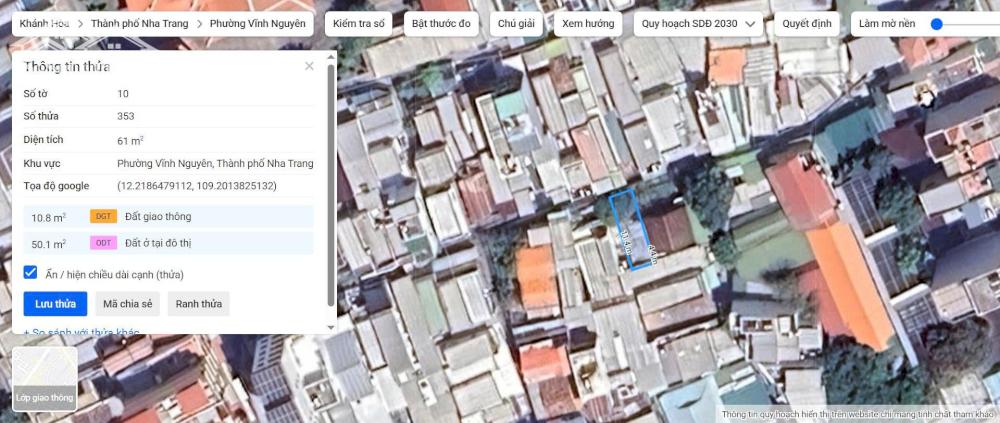Toggle Ẩn / hiện chiều dài cạnh checkbox
This screenshot has width=1000, height=423.
31,273
